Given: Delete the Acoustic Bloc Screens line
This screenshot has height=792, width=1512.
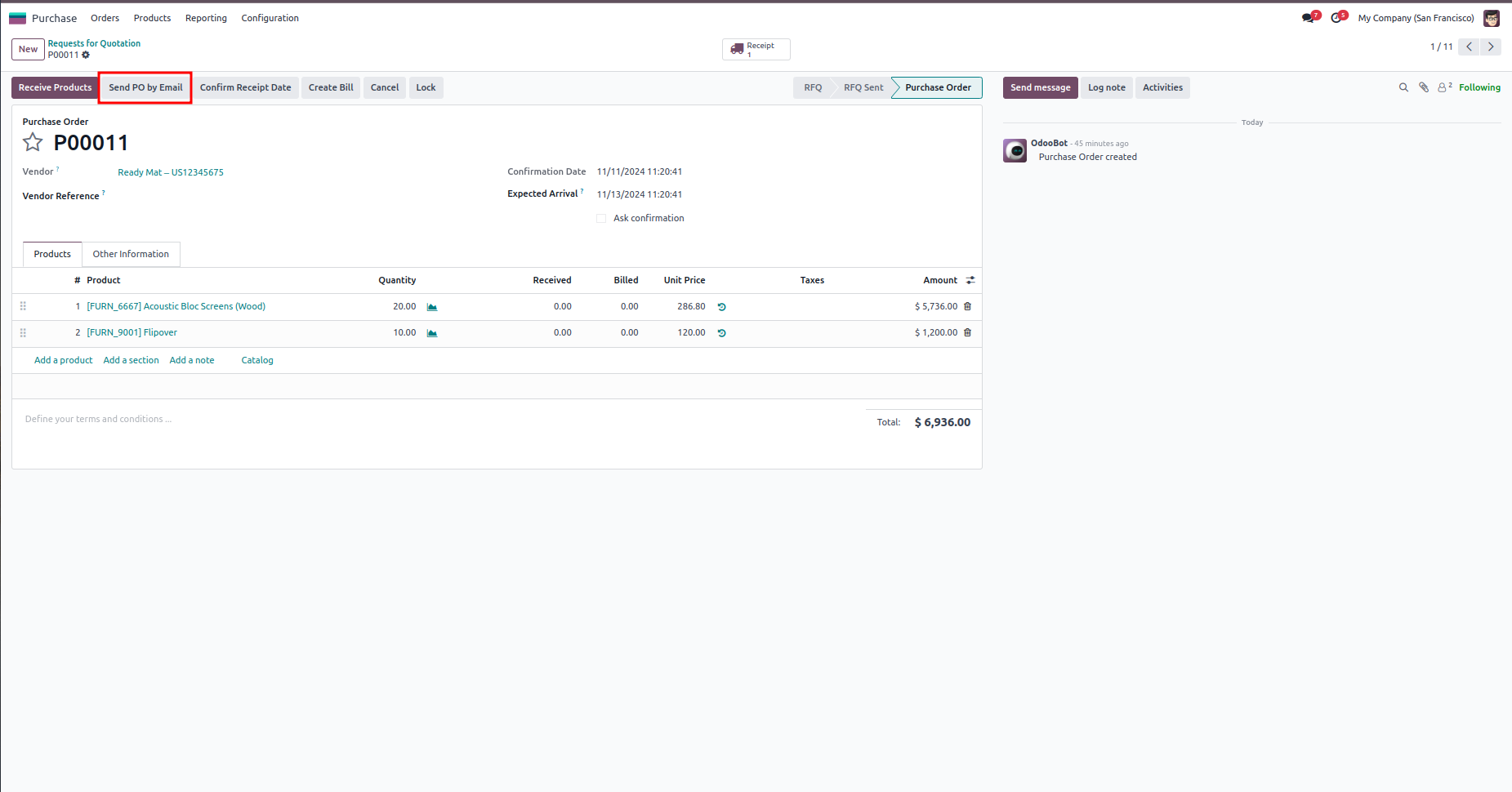Looking at the screenshot, I should tap(968, 306).
